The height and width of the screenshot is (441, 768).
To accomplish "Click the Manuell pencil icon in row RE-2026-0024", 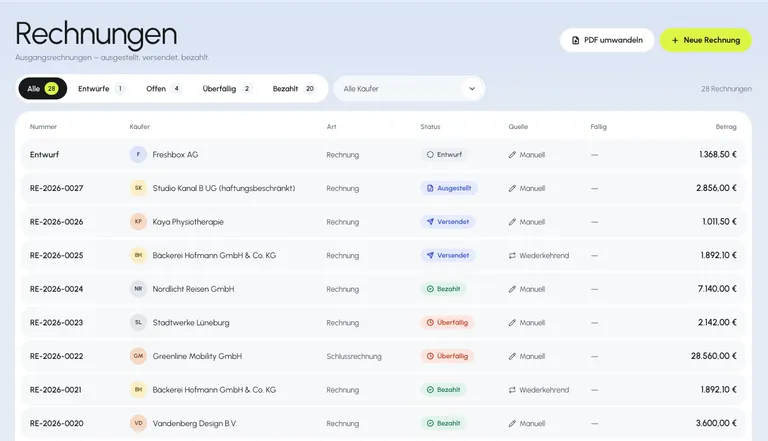I will (512, 289).
